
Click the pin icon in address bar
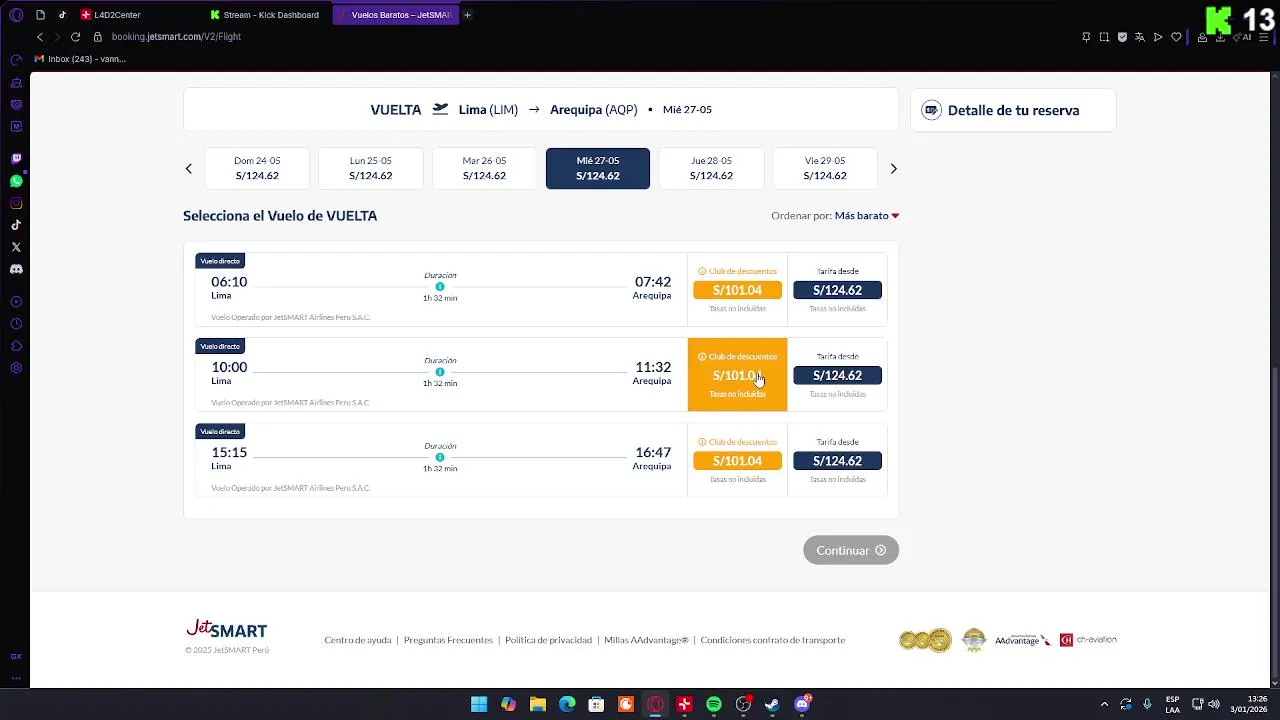[1086, 37]
